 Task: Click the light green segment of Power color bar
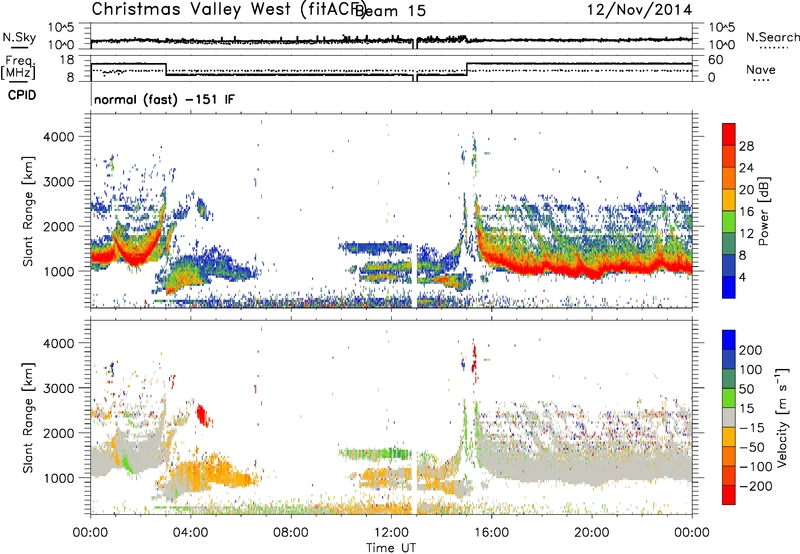click(729, 222)
